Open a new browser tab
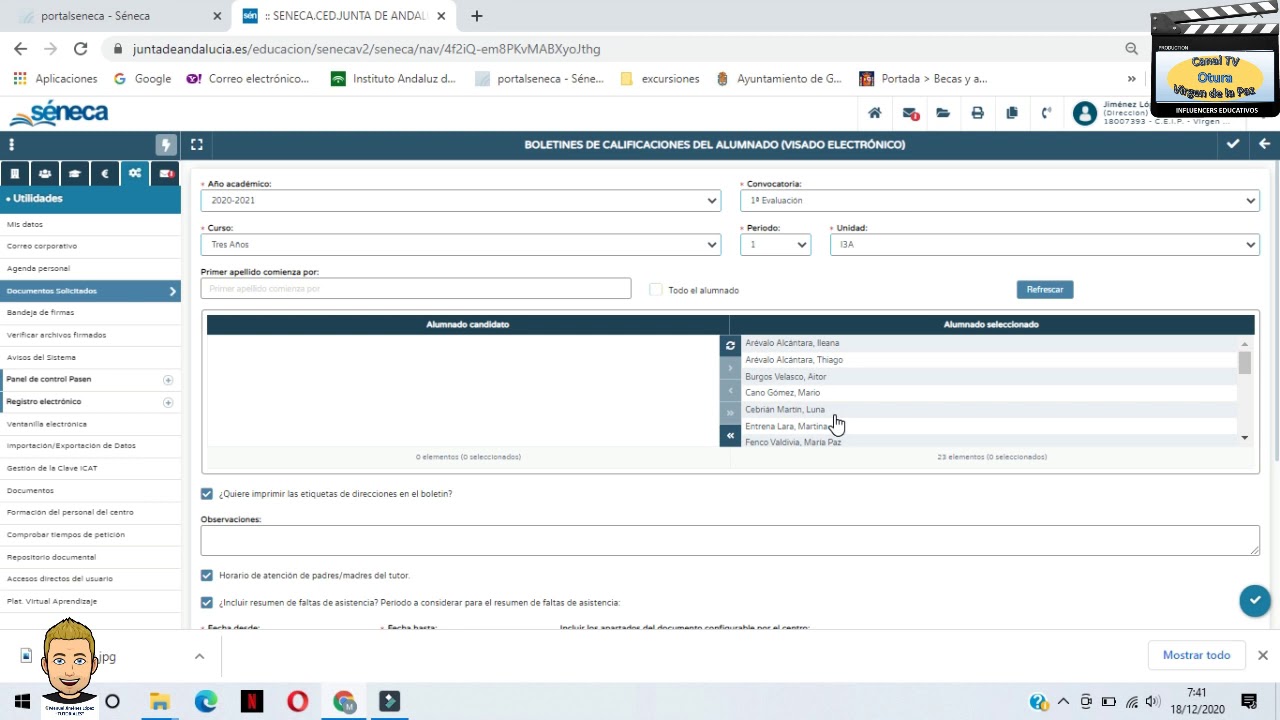 [x=477, y=16]
